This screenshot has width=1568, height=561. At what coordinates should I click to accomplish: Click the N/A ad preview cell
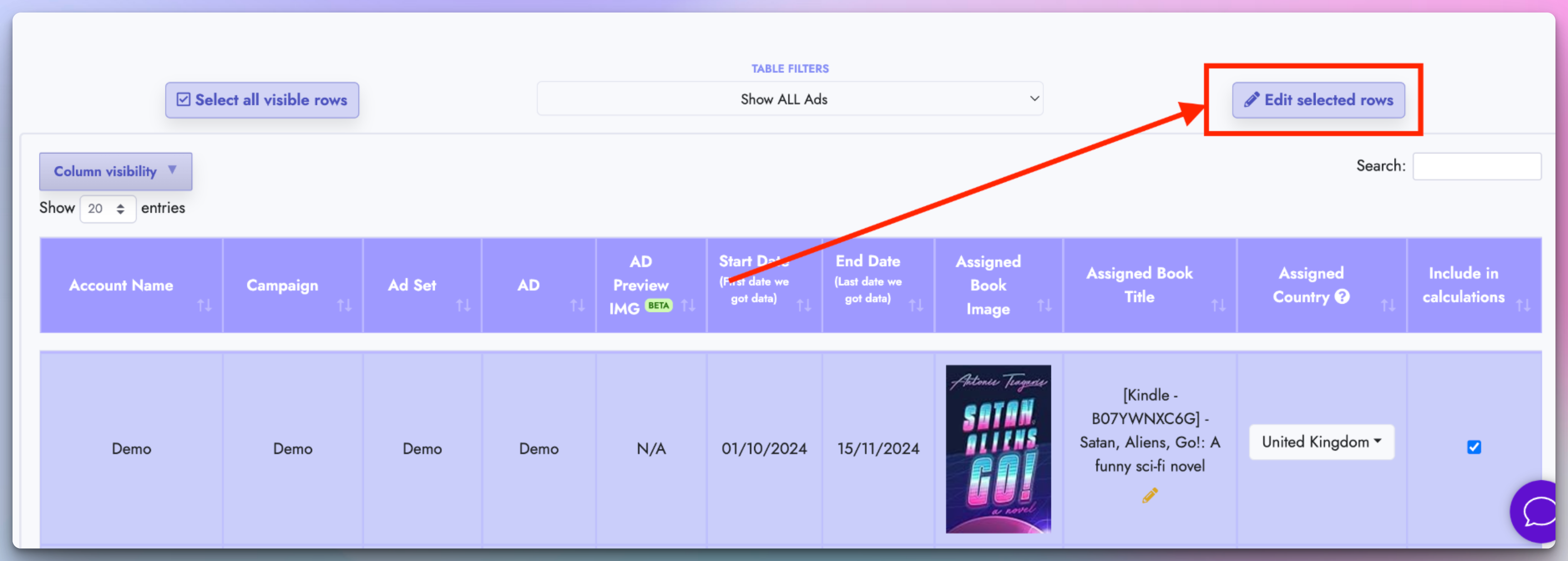pos(651,449)
